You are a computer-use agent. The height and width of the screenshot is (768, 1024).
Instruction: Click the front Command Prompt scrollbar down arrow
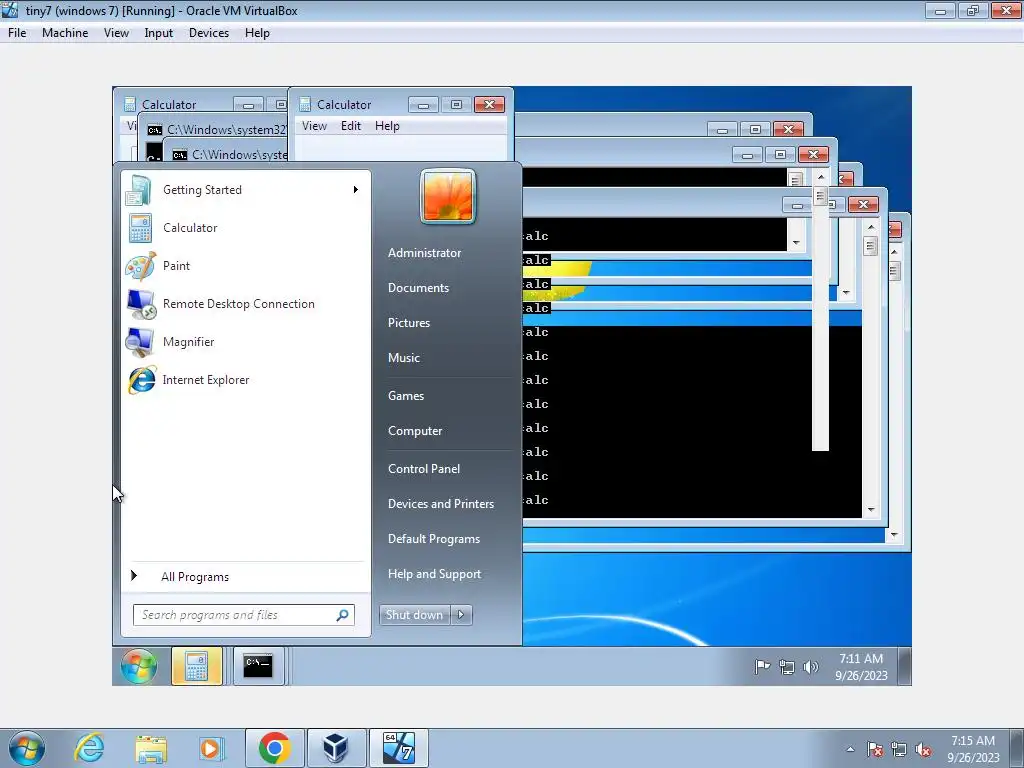(871, 509)
